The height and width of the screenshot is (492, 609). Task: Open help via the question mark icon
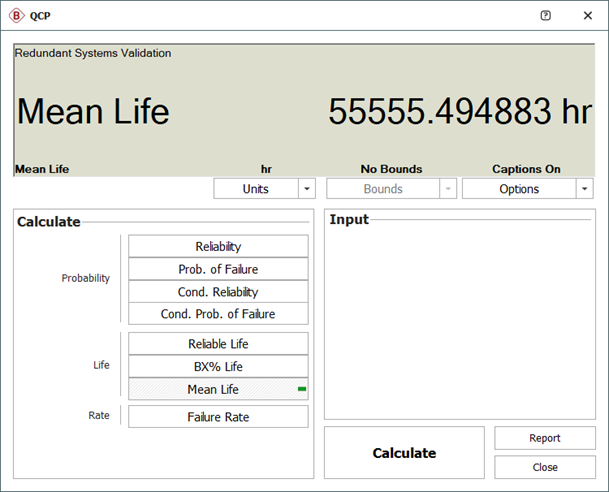(x=545, y=16)
